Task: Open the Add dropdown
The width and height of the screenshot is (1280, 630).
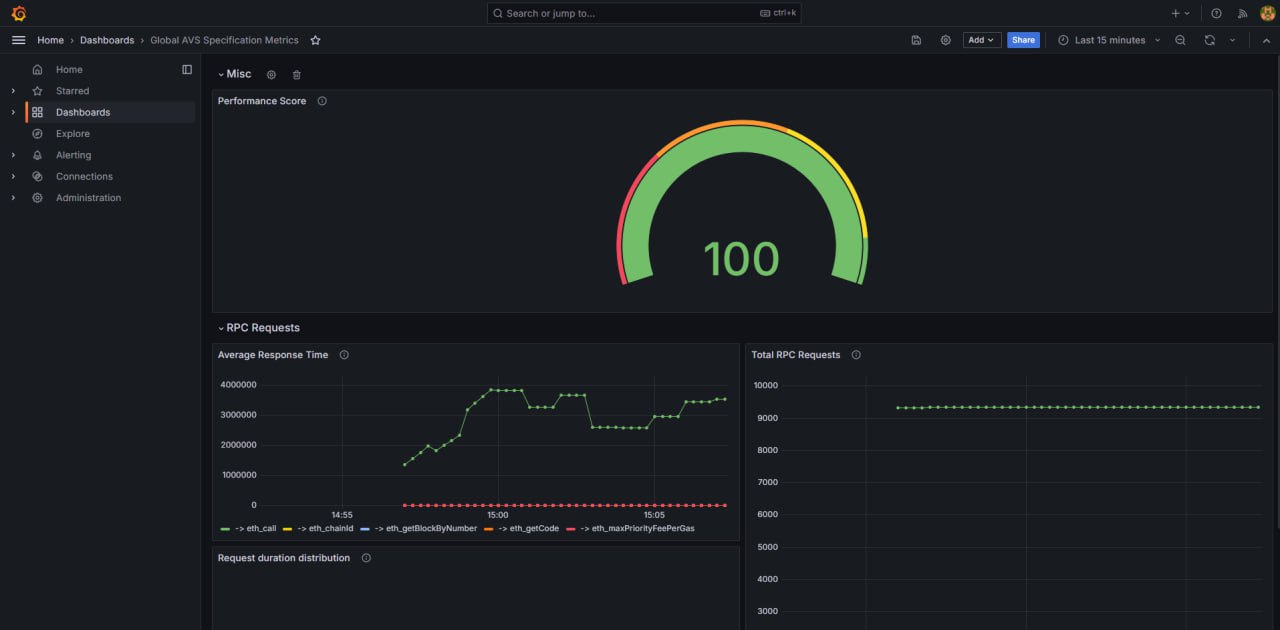Action: coord(982,40)
